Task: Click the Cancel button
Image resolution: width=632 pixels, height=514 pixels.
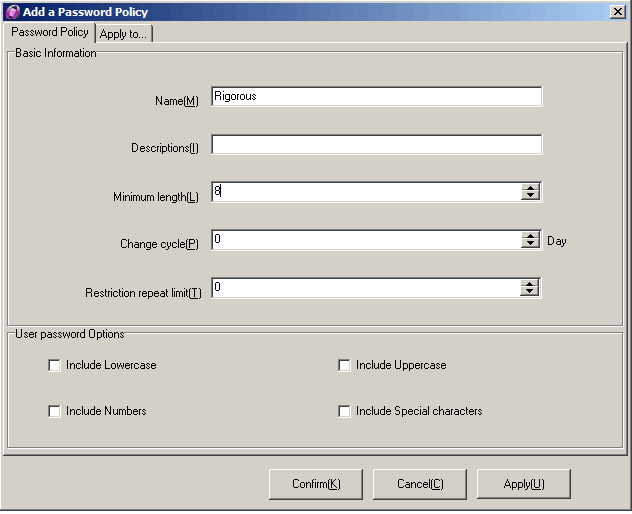Action: 420,484
